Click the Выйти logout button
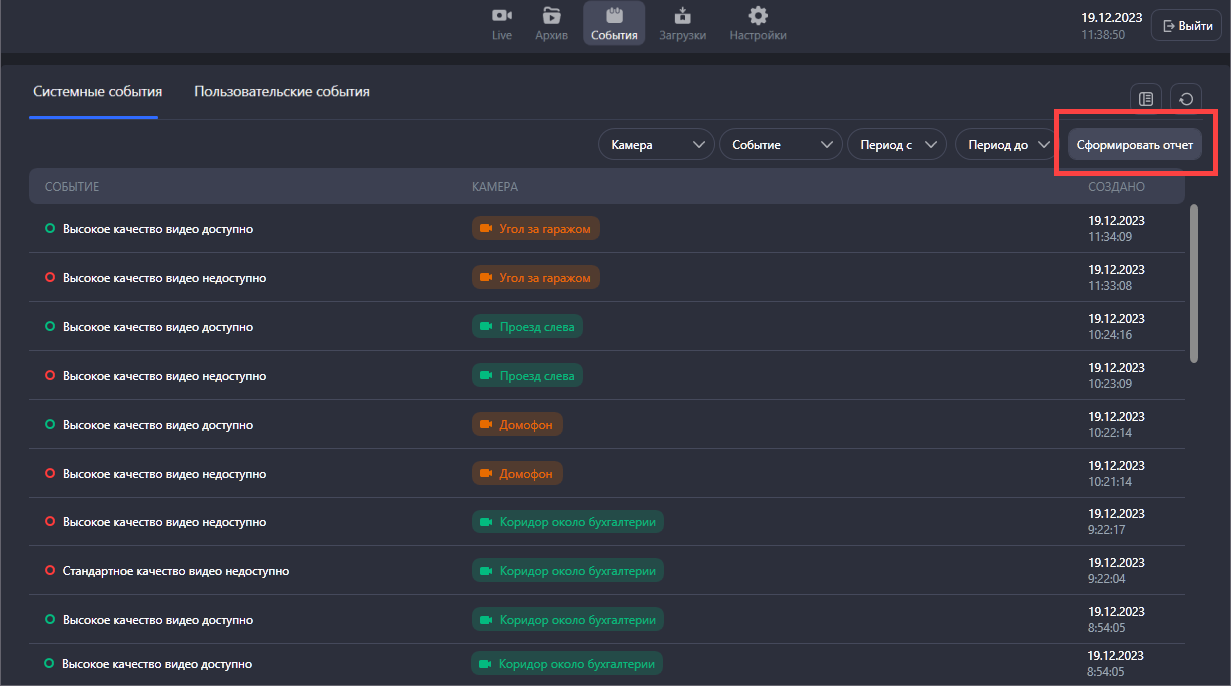This screenshot has width=1231, height=686. pos(1186,26)
